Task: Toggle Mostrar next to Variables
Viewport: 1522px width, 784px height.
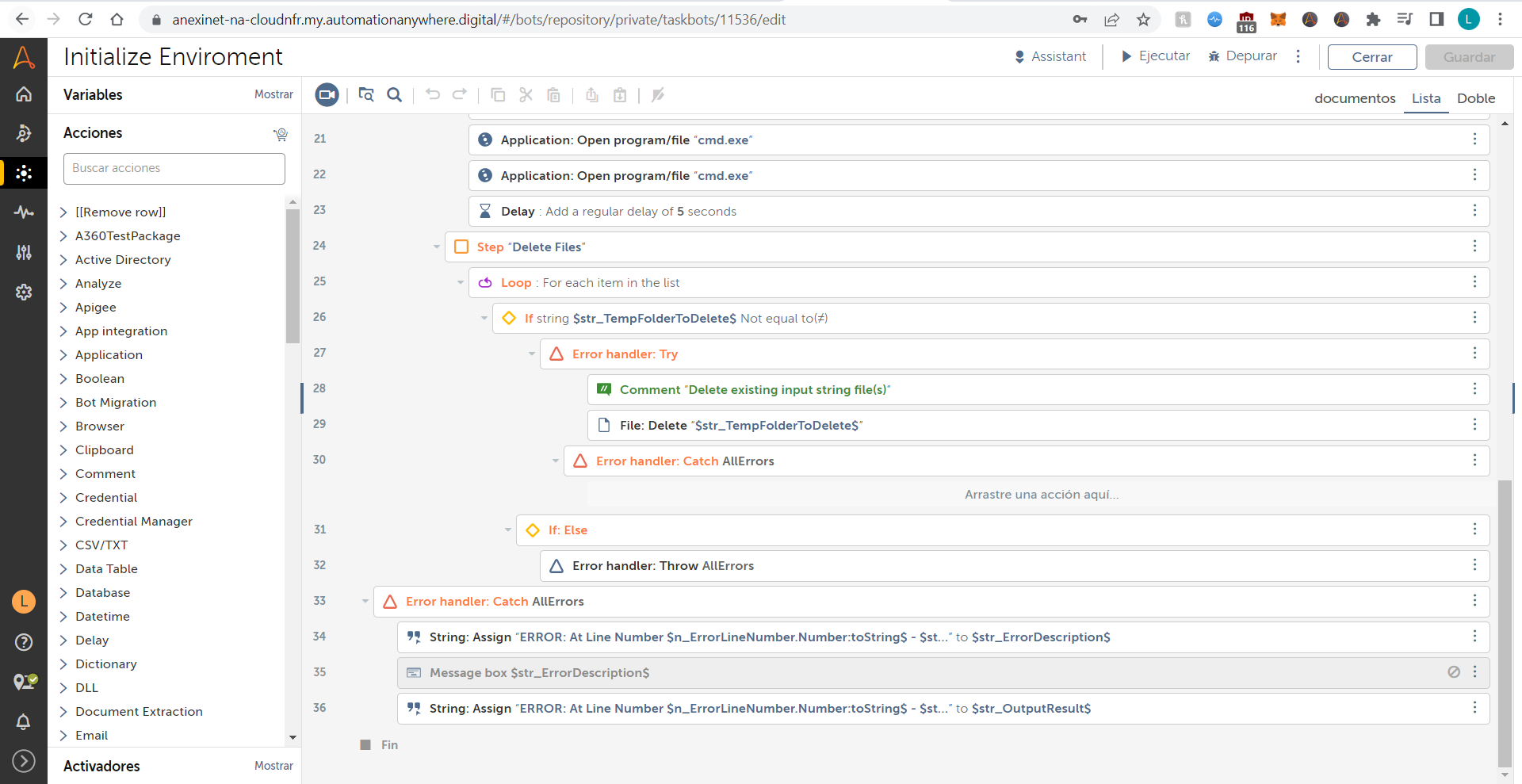Action: tap(273, 94)
